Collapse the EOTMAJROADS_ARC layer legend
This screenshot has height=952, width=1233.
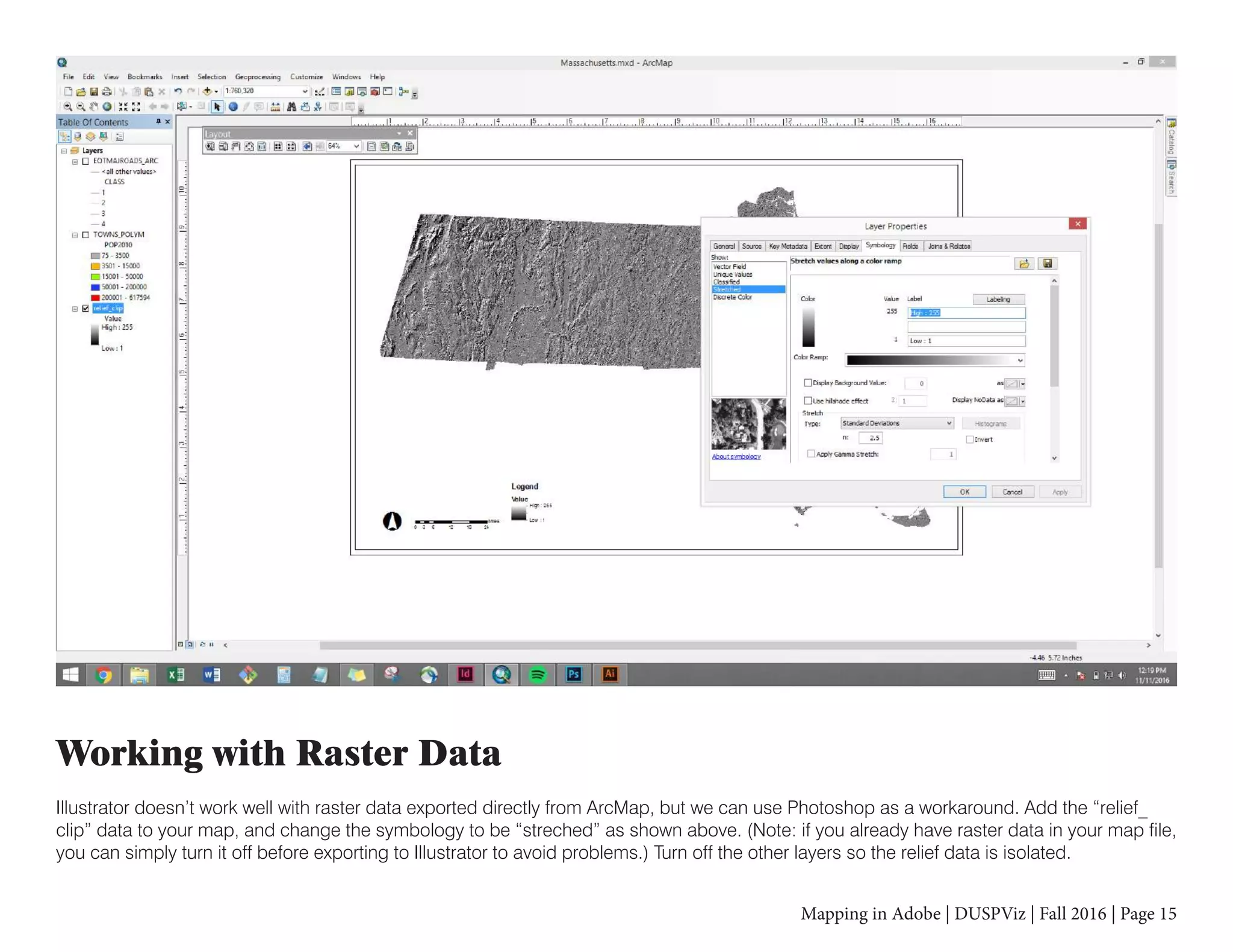75,161
